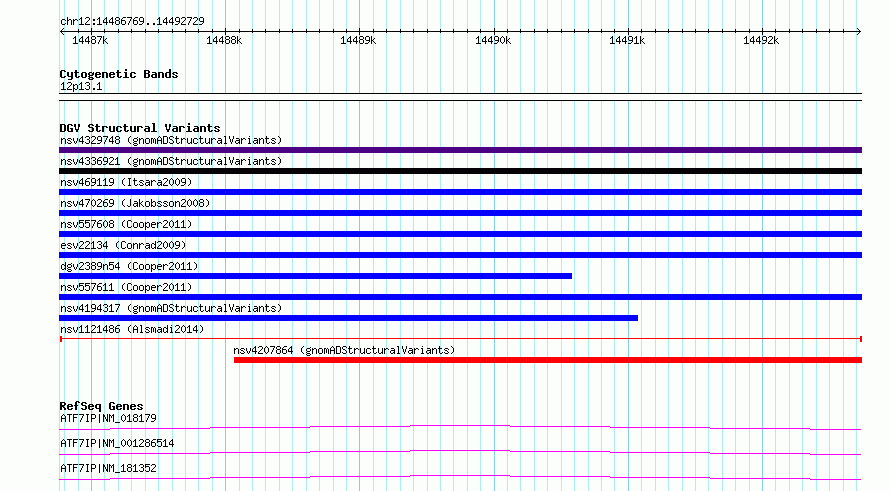The width and height of the screenshot is (890, 491).
Task: Select the 14489k ruler label
Action: tap(358, 40)
